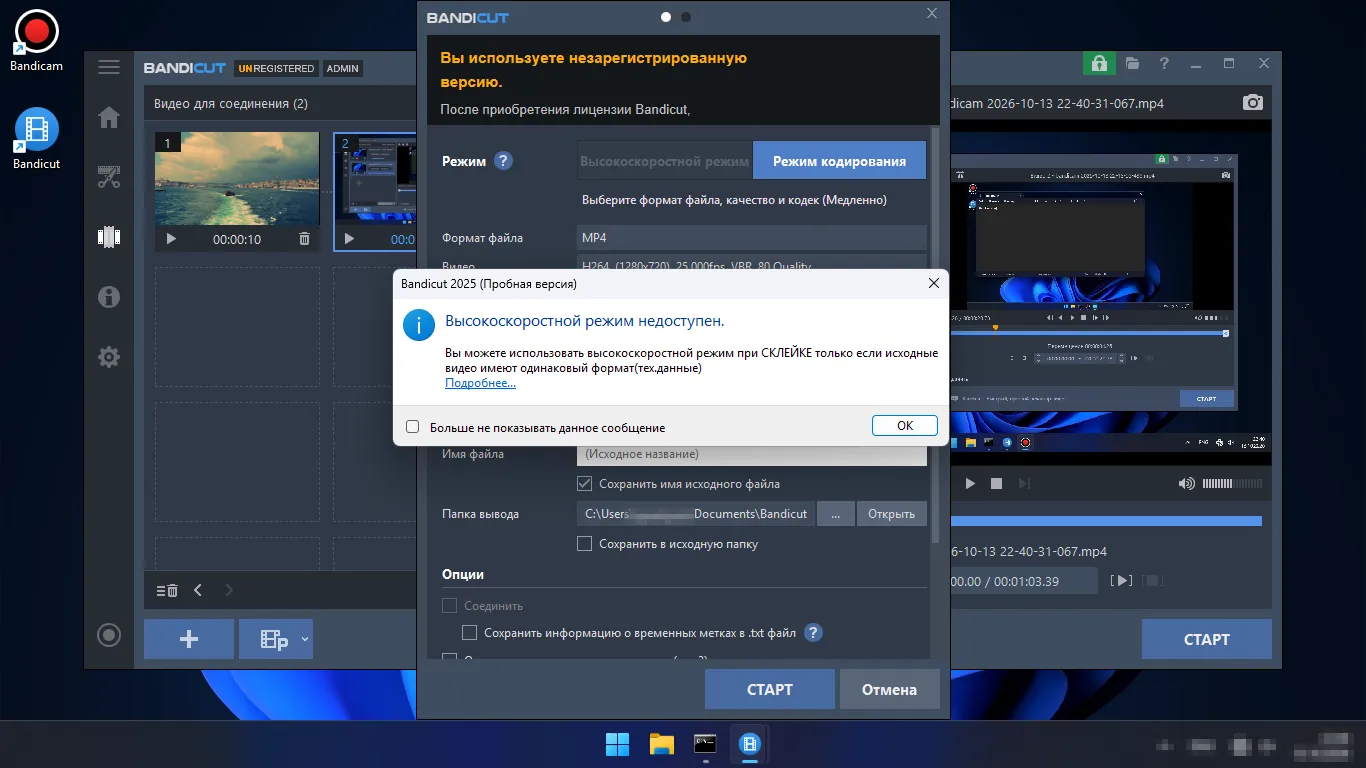The image size is (1366, 768).
Task: Expand the project file dropdown arrow
Action: (305, 638)
